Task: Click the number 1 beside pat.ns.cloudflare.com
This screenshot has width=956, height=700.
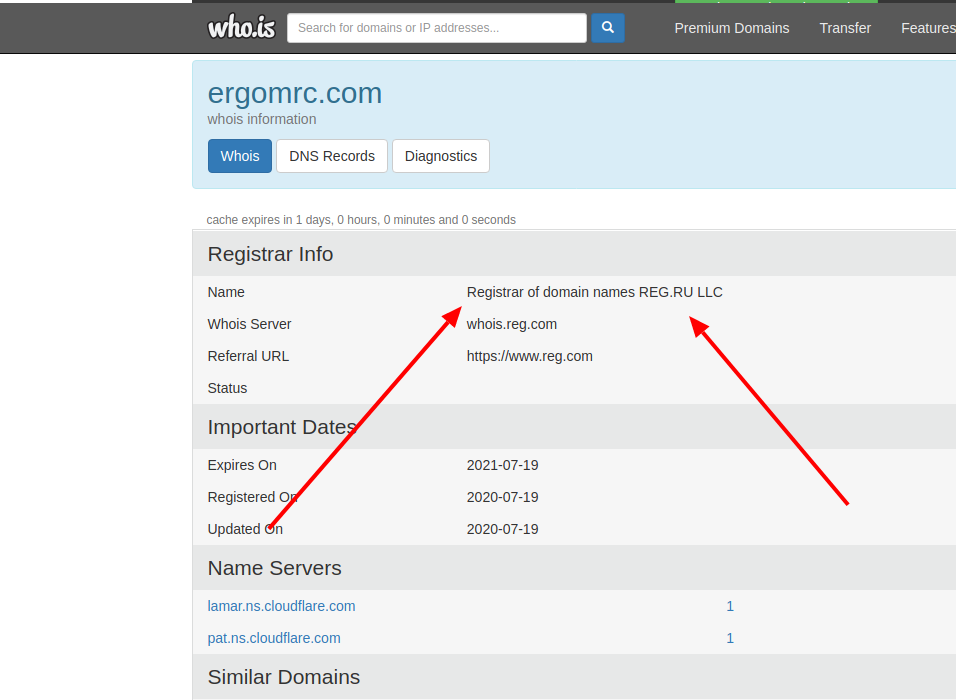Action: tap(730, 638)
